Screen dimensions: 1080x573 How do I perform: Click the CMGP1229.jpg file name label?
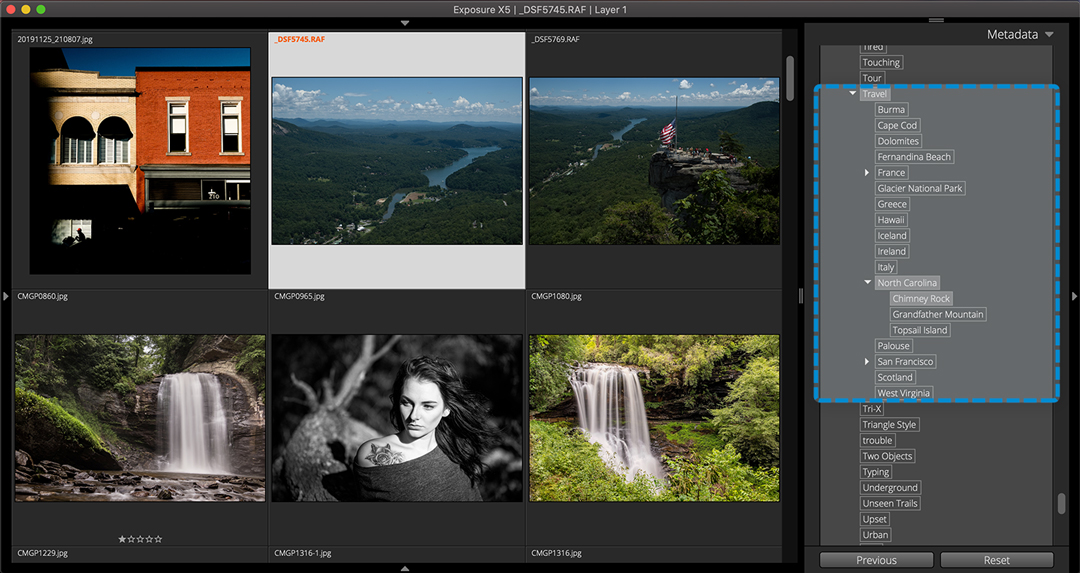tap(43, 553)
